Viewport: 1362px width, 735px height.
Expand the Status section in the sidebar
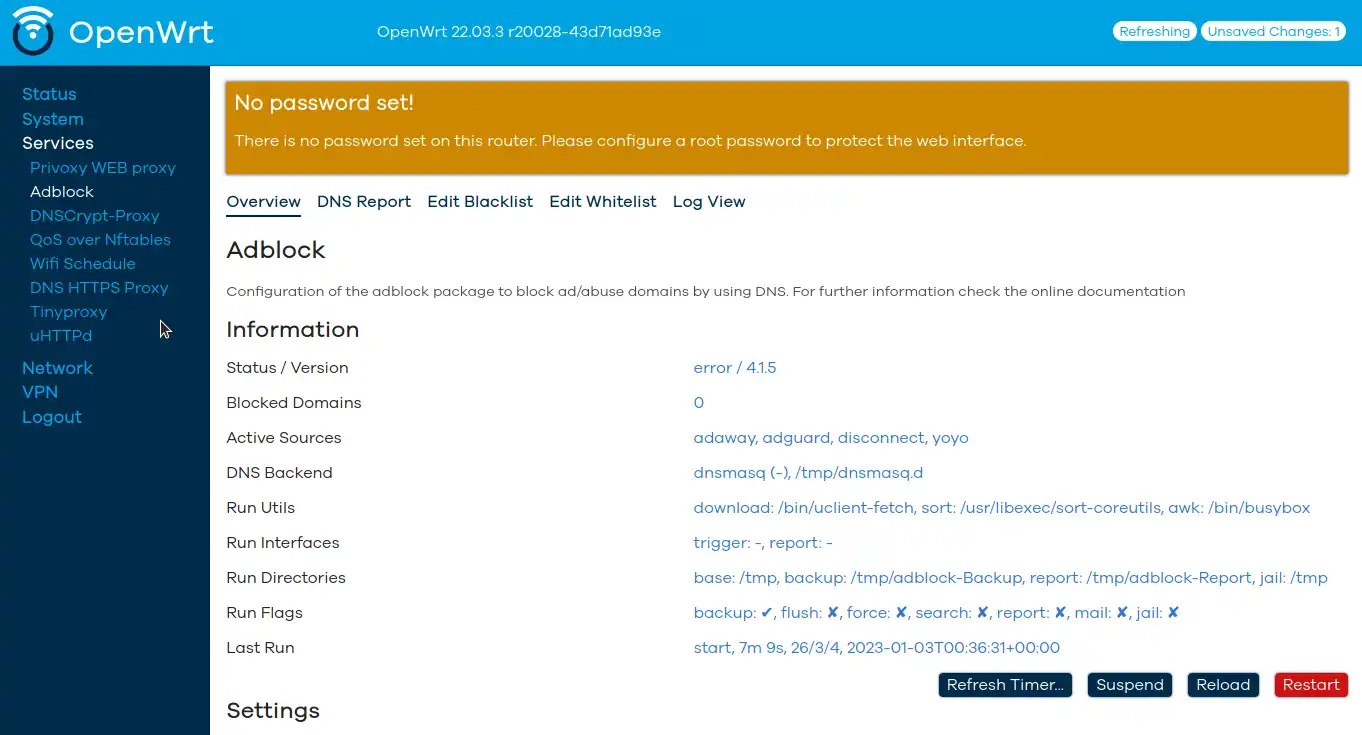click(x=49, y=94)
